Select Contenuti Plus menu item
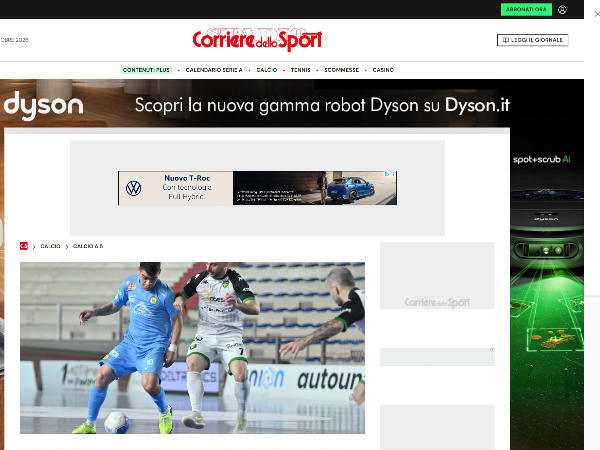Viewport: 600px width, 450px height. coord(146,70)
